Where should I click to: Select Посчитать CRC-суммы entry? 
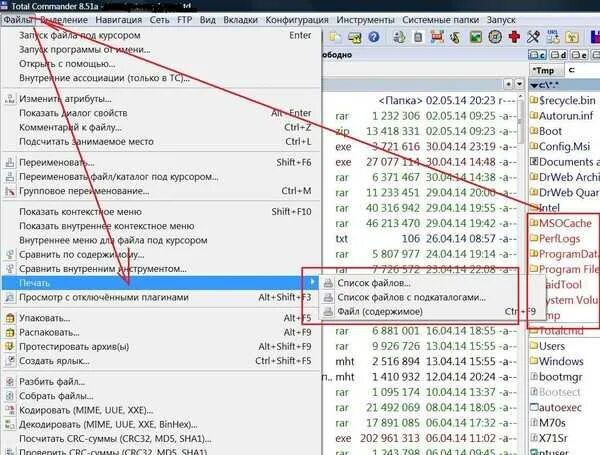tap(161, 439)
